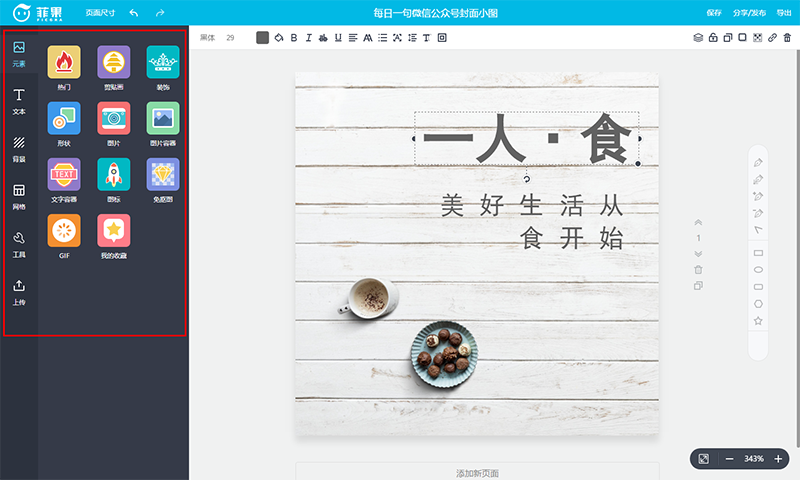Click the 导出 export button
This screenshot has width=800, height=480.
tap(784, 13)
